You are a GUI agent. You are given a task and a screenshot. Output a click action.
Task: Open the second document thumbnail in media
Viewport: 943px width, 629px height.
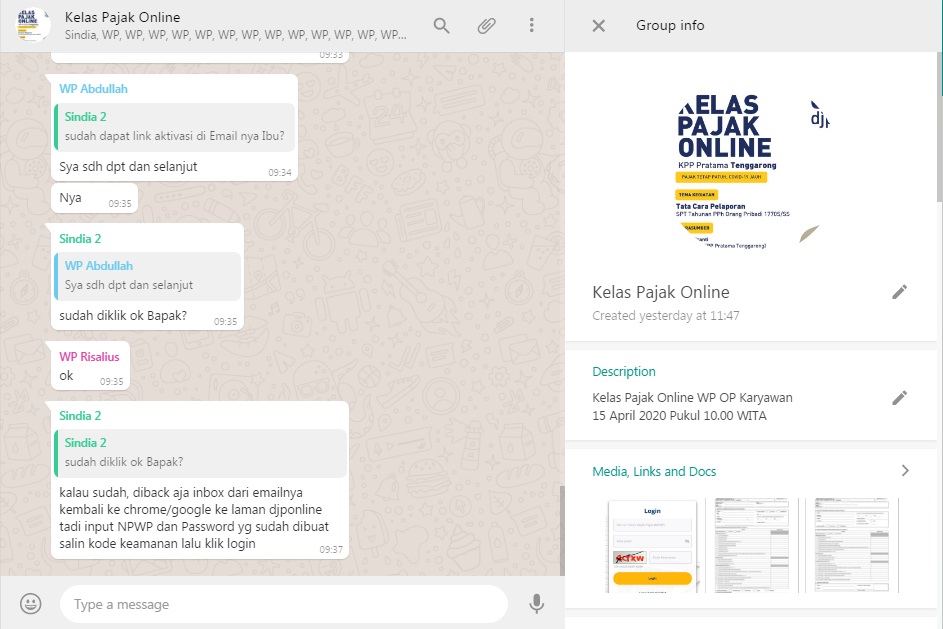point(753,545)
